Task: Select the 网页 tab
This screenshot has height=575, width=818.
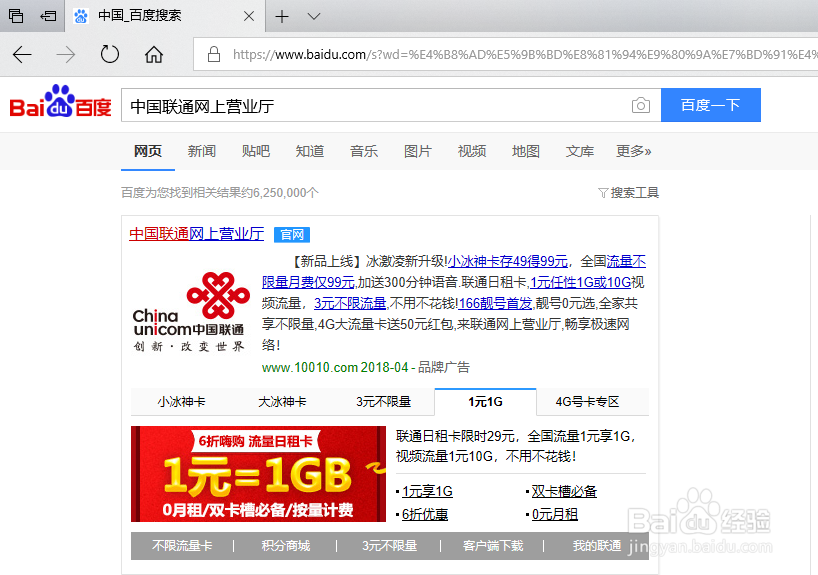Action: tap(148, 151)
